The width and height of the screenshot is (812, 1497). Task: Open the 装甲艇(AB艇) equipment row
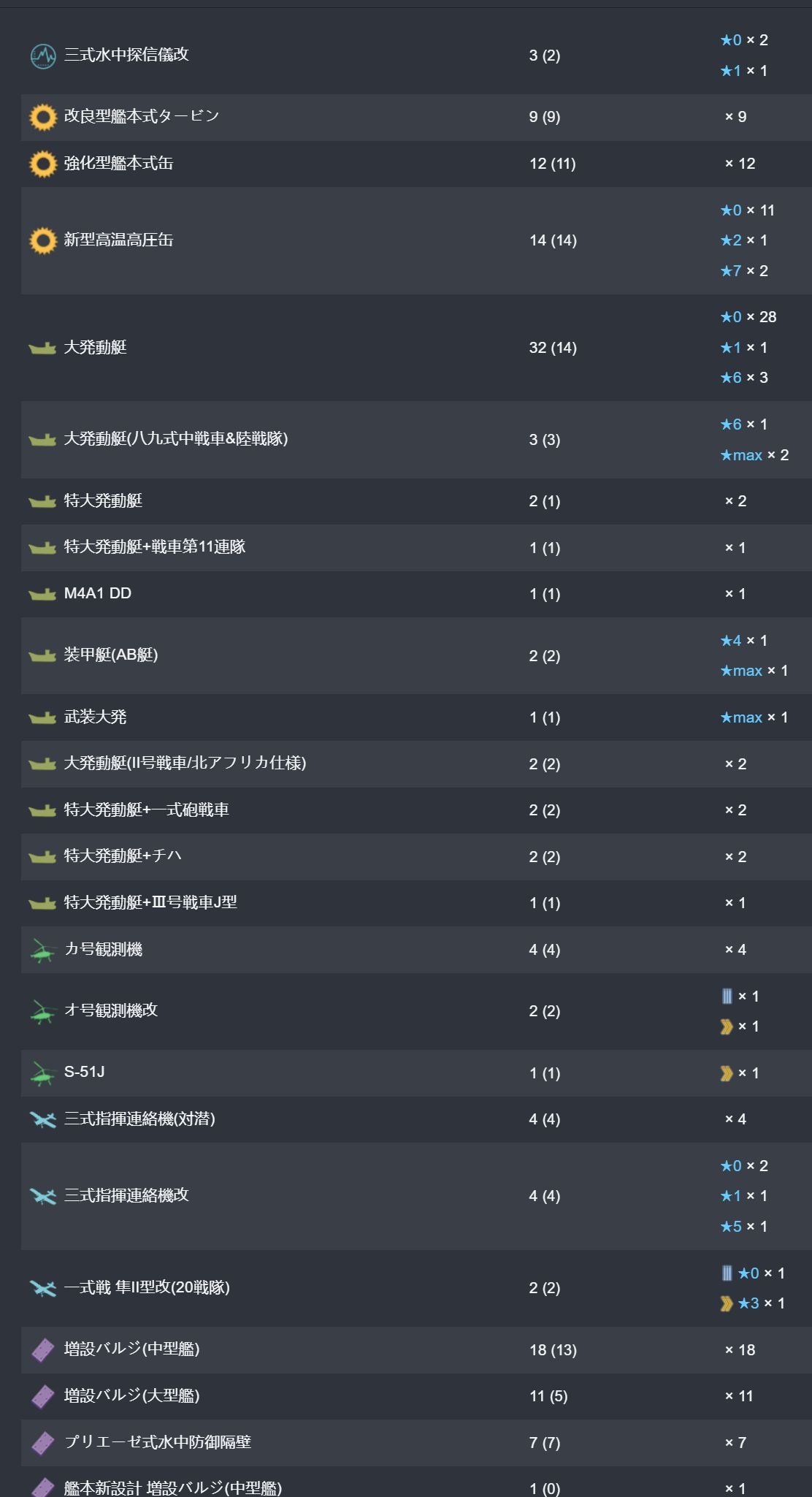[416, 655]
